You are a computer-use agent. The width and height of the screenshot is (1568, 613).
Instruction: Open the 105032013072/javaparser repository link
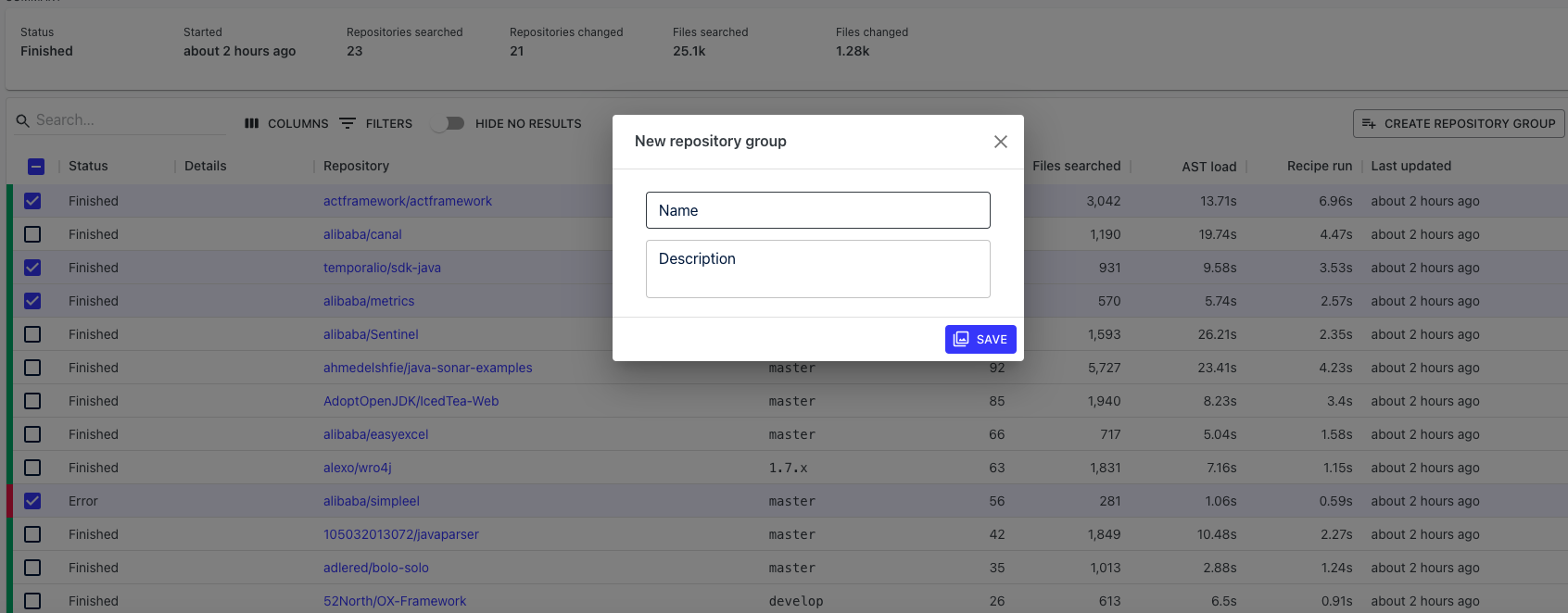(x=401, y=534)
